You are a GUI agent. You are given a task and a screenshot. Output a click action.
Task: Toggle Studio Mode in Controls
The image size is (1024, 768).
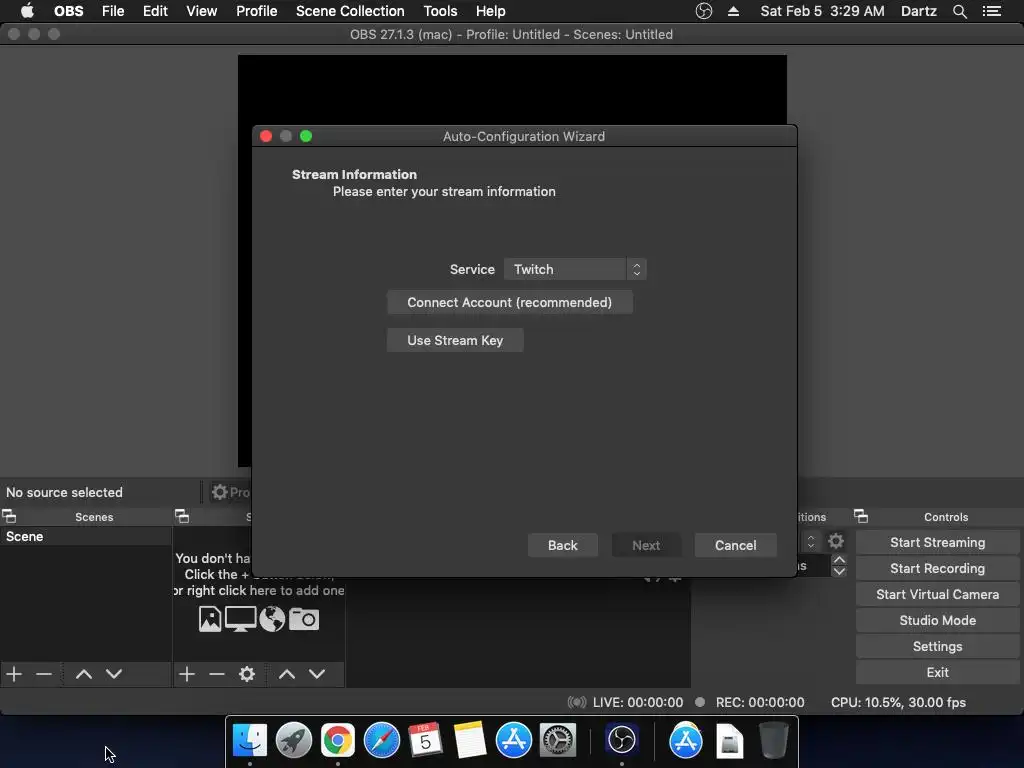click(x=937, y=620)
